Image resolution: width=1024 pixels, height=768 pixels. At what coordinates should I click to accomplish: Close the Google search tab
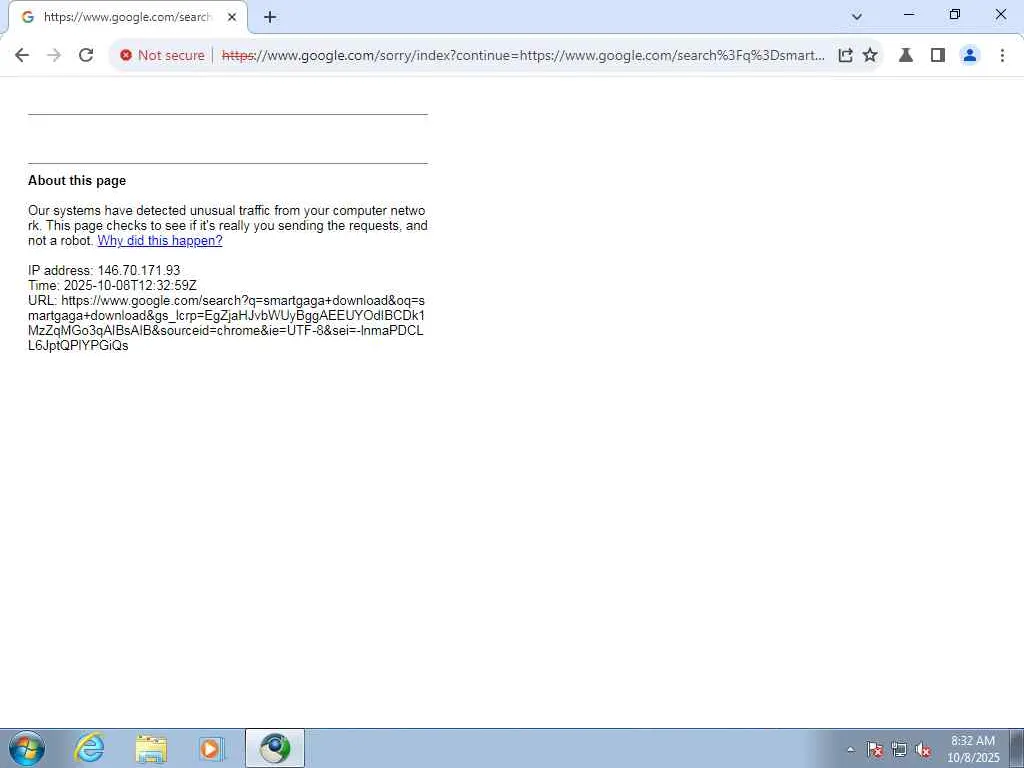click(232, 18)
